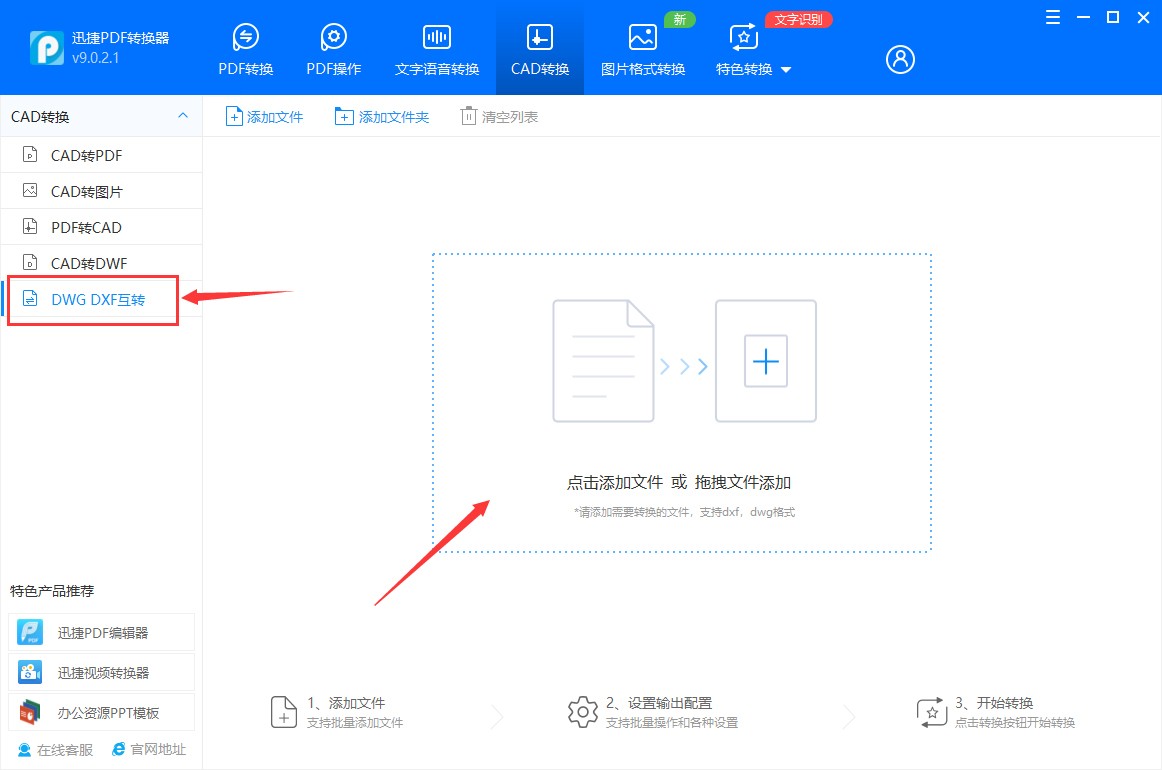Clear the list via 清空列表
The image size is (1162, 770).
498,116
